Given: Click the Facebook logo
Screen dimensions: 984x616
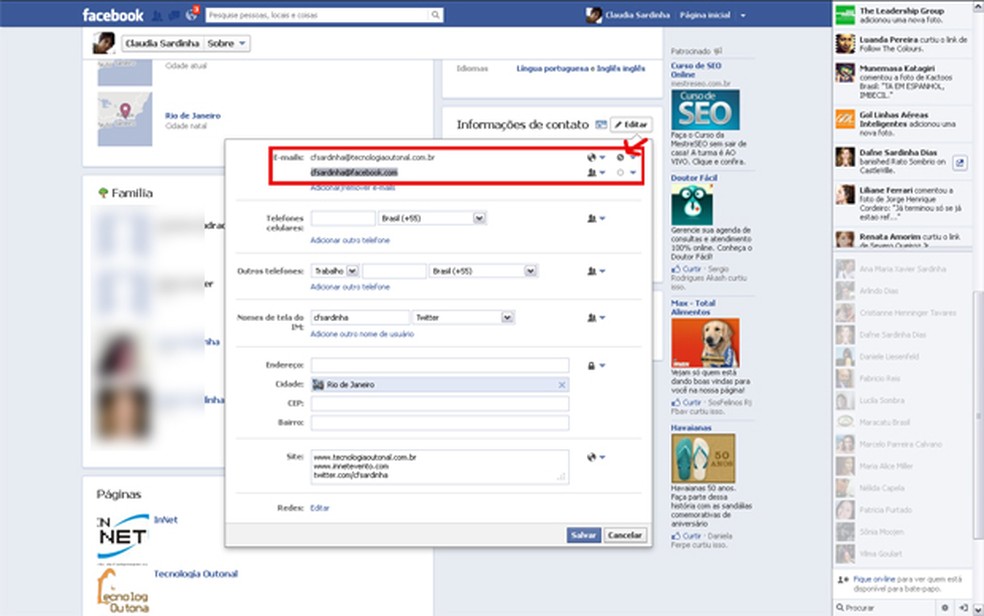Looking at the screenshot, I should coord(113,15).
